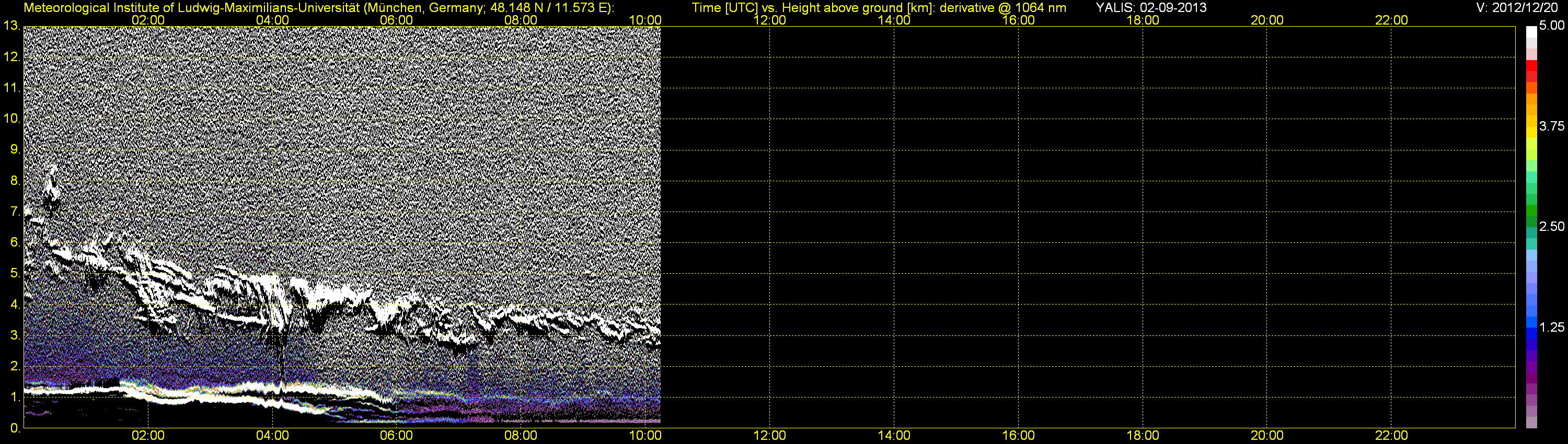Click the 10 km height axis label
This screenshot has height=444, width=1568.
(11, 118)
